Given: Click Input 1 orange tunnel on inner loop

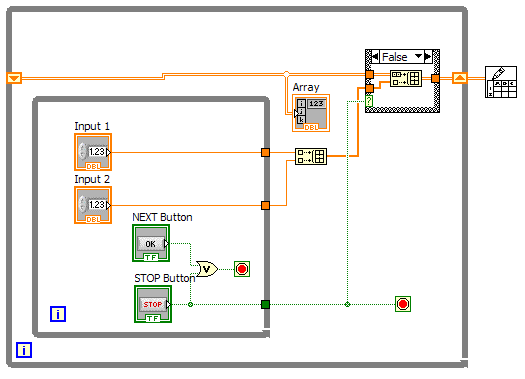Looking at the screenshot, I should (265, 153).
